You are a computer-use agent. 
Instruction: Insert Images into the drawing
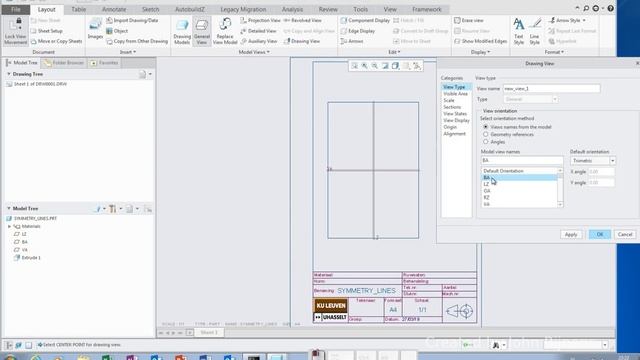(x=95, y=29)
